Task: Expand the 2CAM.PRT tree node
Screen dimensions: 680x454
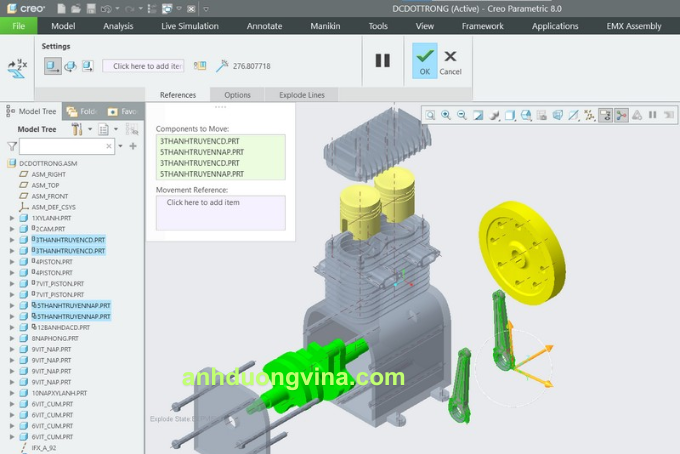Action: point(12,229)
